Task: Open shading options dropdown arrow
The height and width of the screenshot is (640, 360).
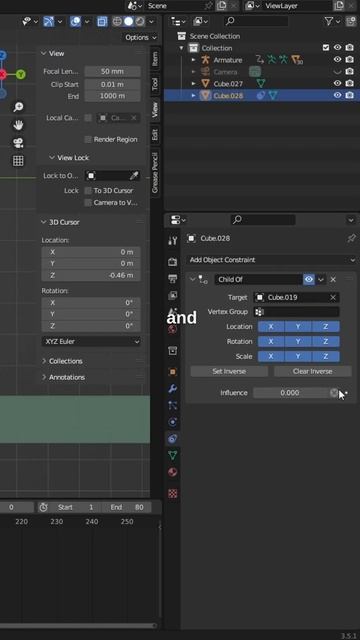Action: click(152, 21)
